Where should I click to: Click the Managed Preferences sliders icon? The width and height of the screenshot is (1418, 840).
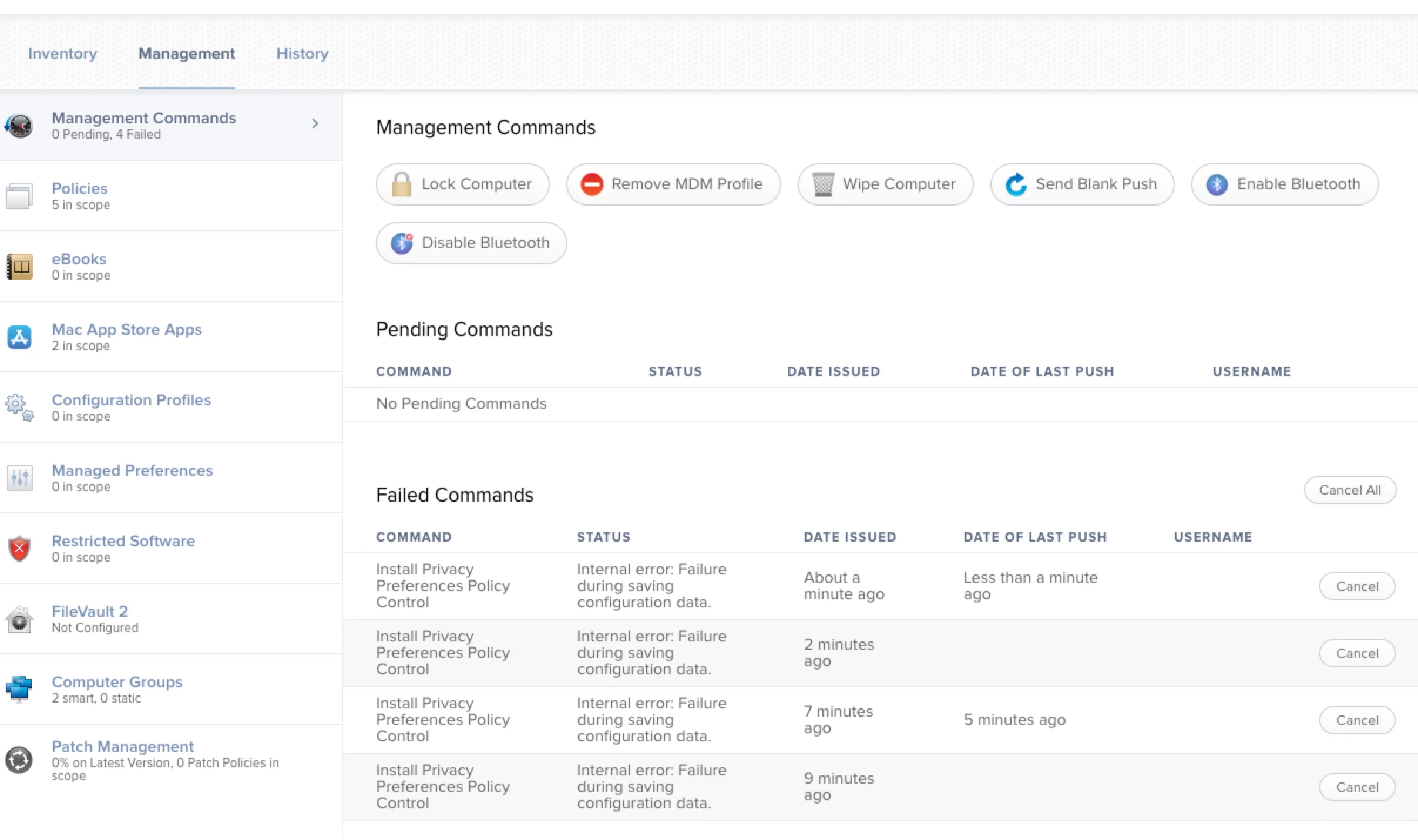point(19,478)
